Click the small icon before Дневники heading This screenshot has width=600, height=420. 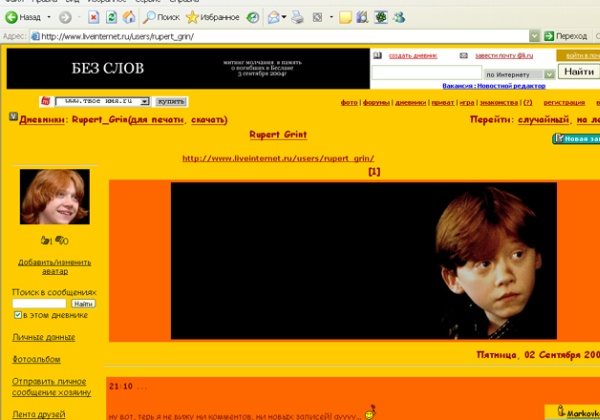click(x=13, y=117)
